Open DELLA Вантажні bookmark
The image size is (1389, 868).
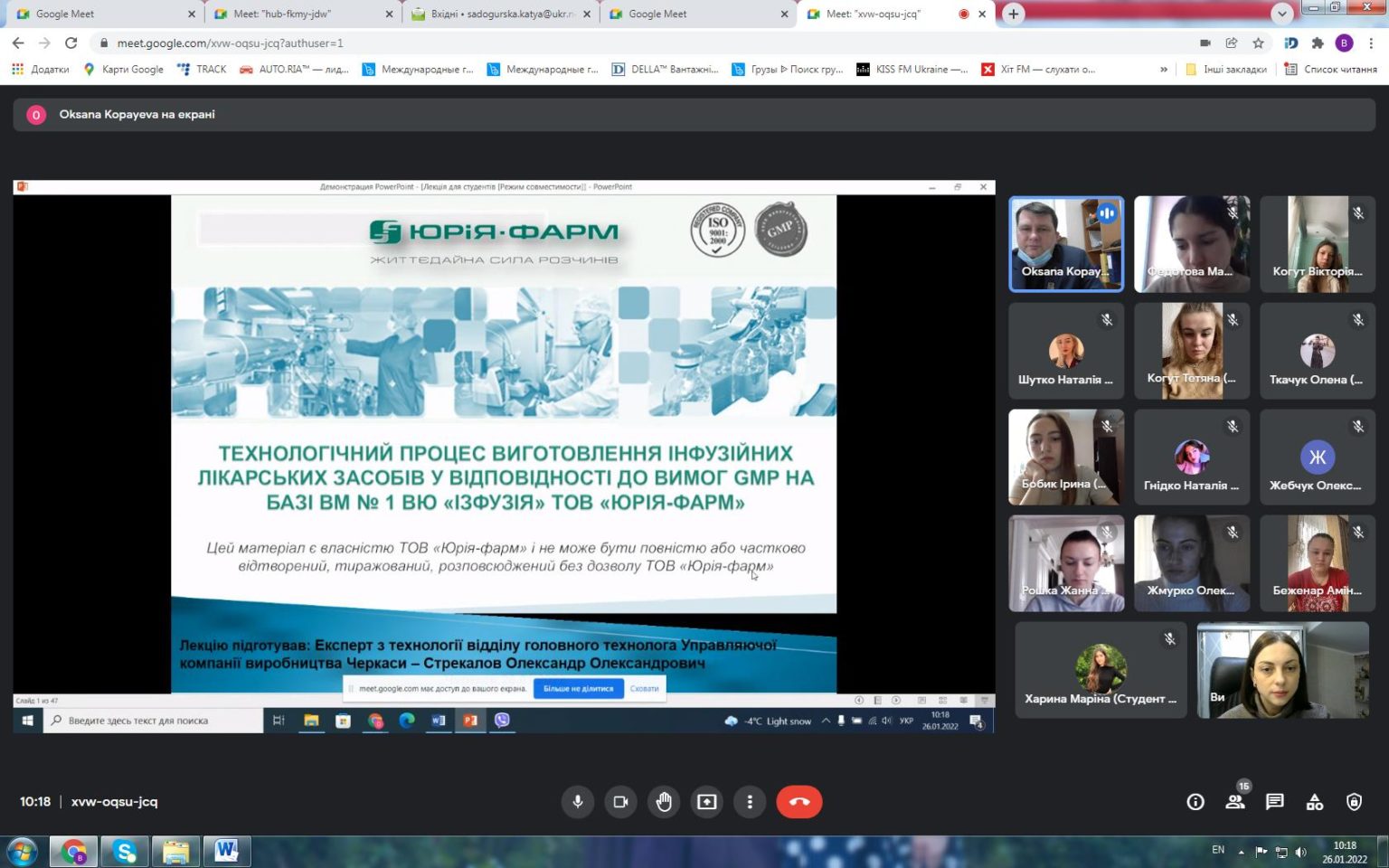tap(665, 69)
